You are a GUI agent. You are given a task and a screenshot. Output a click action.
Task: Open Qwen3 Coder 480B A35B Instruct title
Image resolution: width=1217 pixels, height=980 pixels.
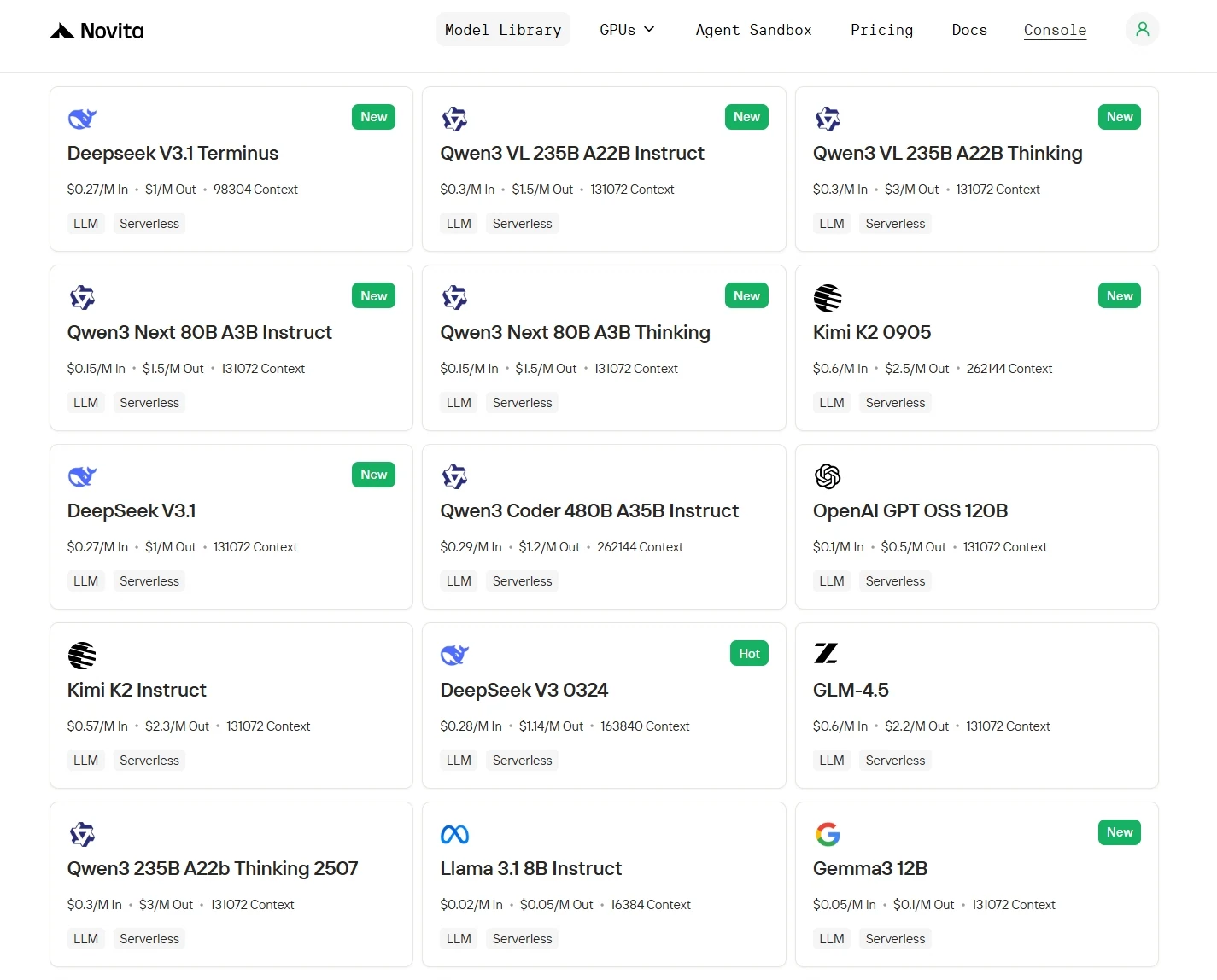(589, 511)
